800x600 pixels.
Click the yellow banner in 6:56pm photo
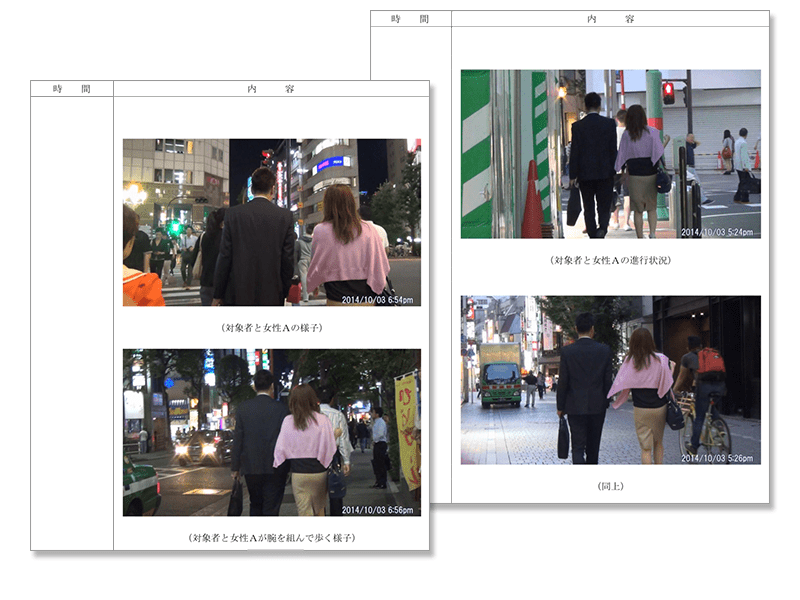coord(407,430)
